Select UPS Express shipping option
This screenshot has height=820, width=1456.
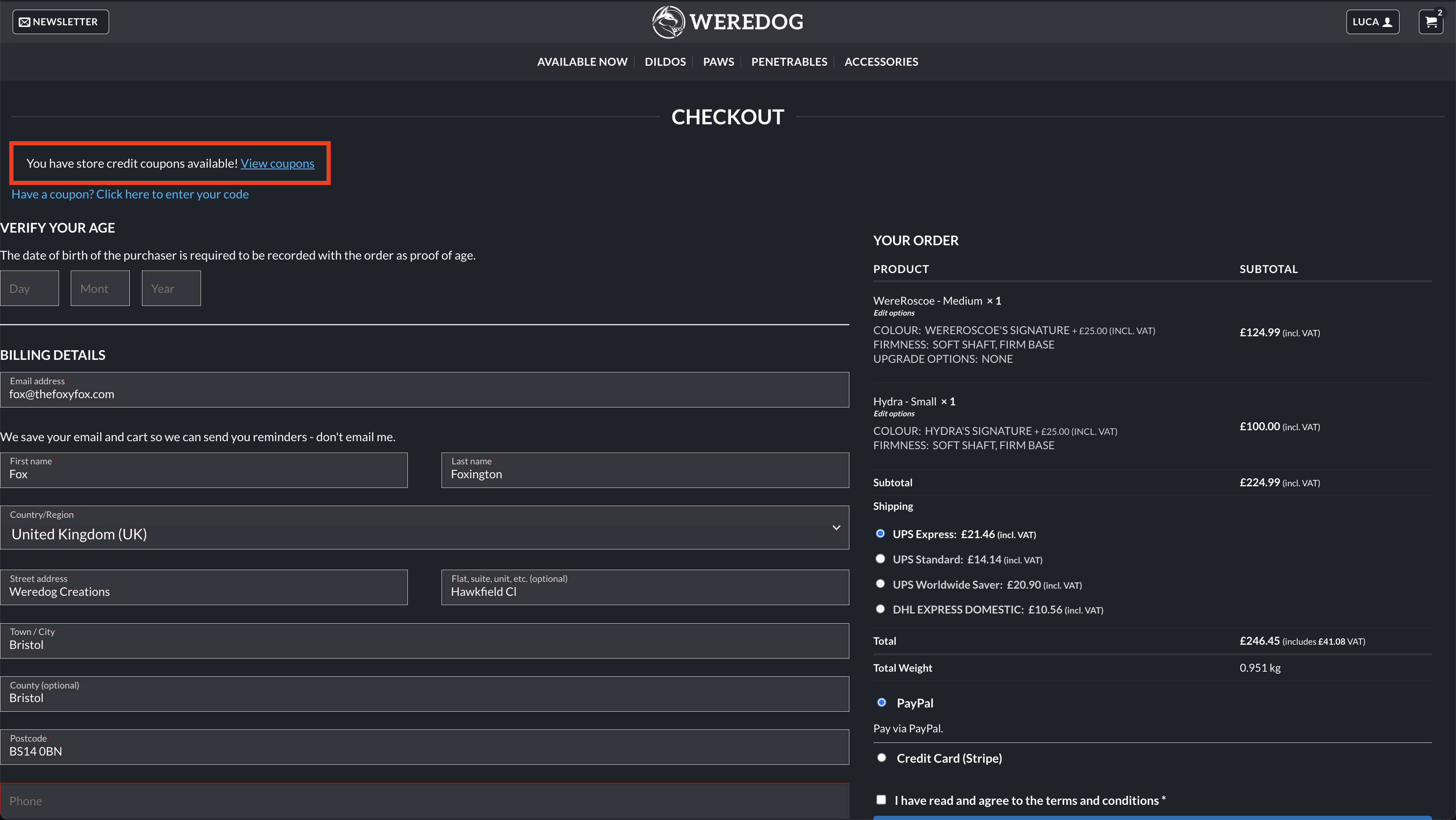(x=880, y=533)
